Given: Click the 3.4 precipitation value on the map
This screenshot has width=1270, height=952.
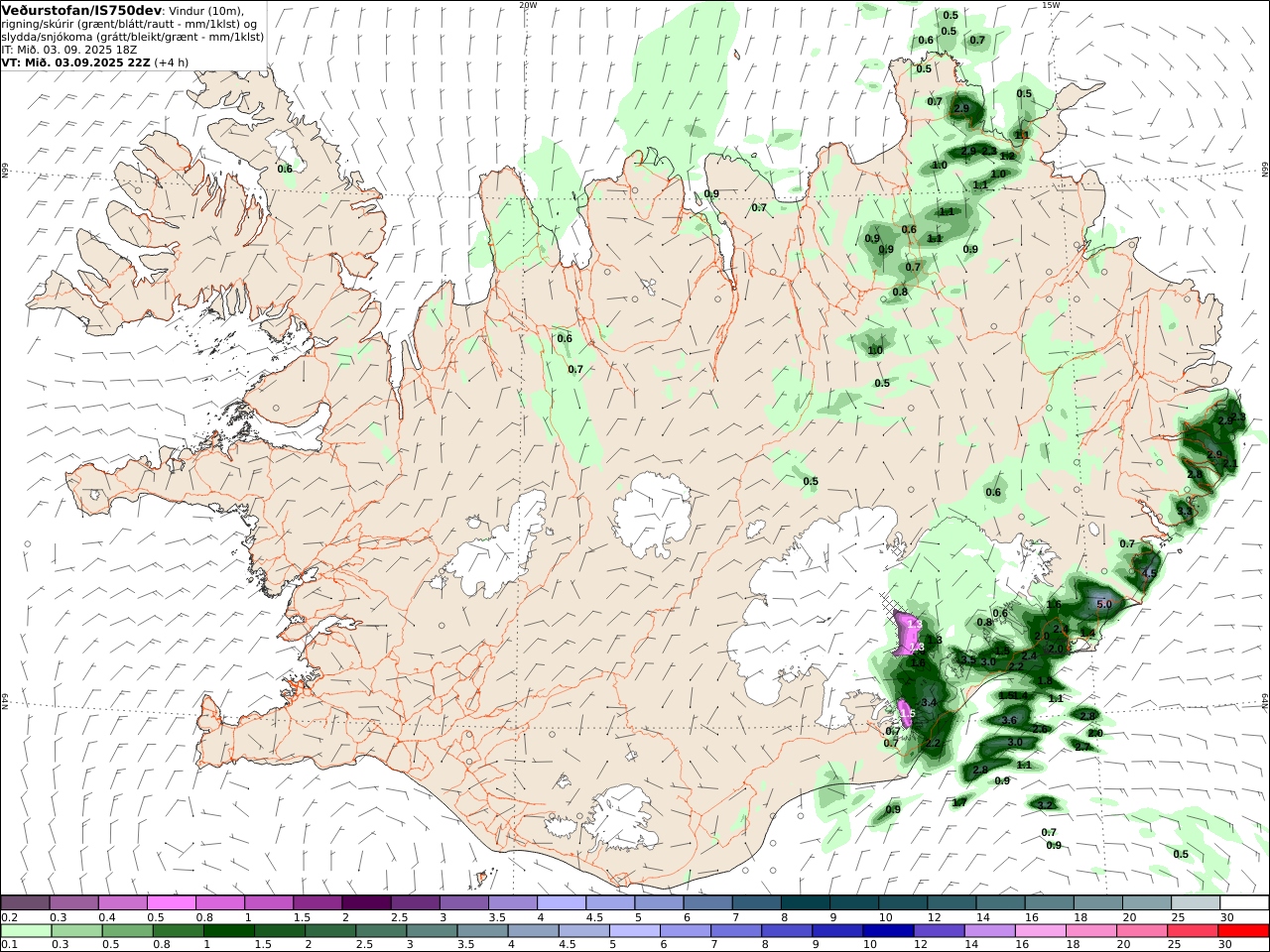Looking at the screenshot, I should point(929,702).
